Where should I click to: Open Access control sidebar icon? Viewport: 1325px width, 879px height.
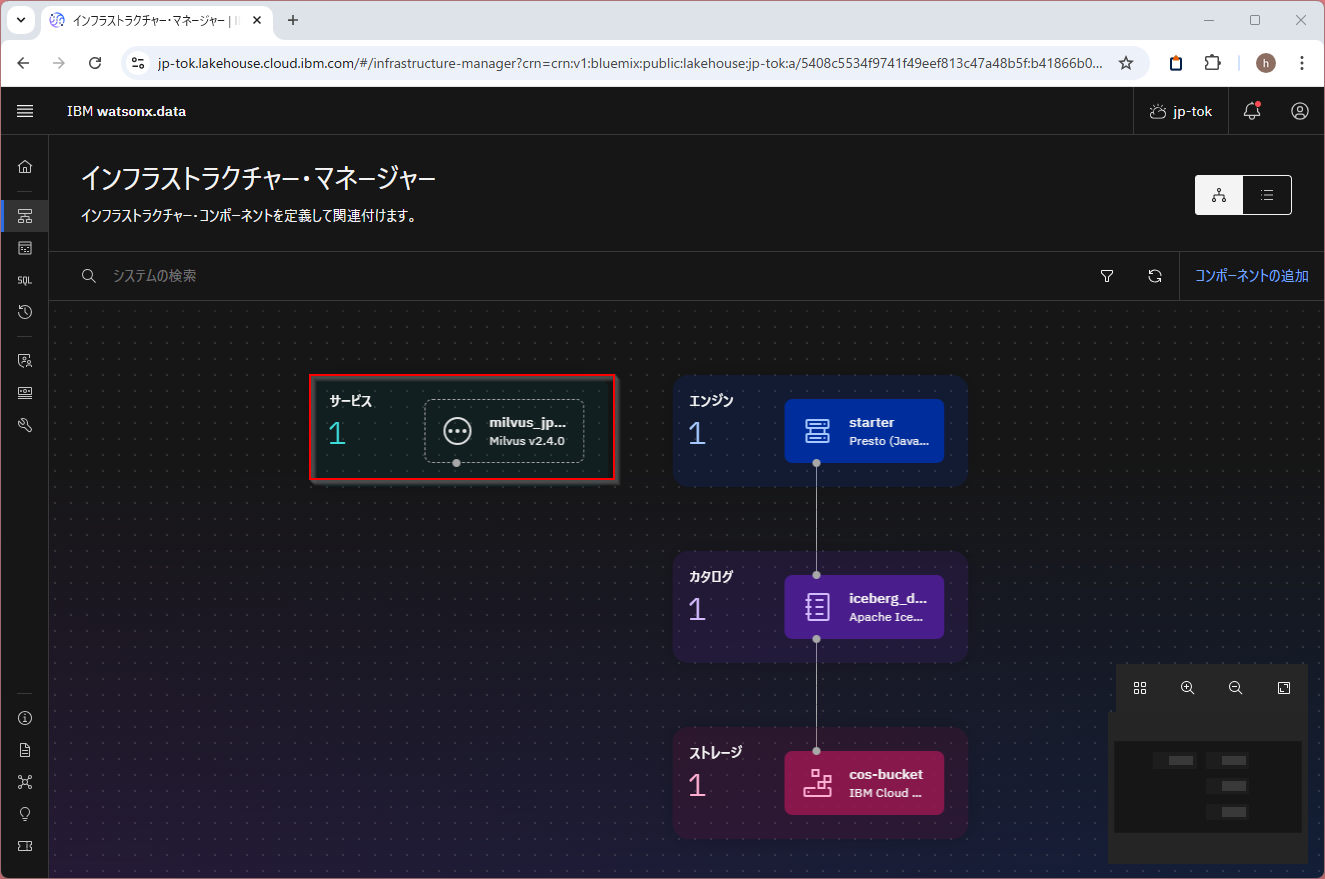click(x=25, y=360)
